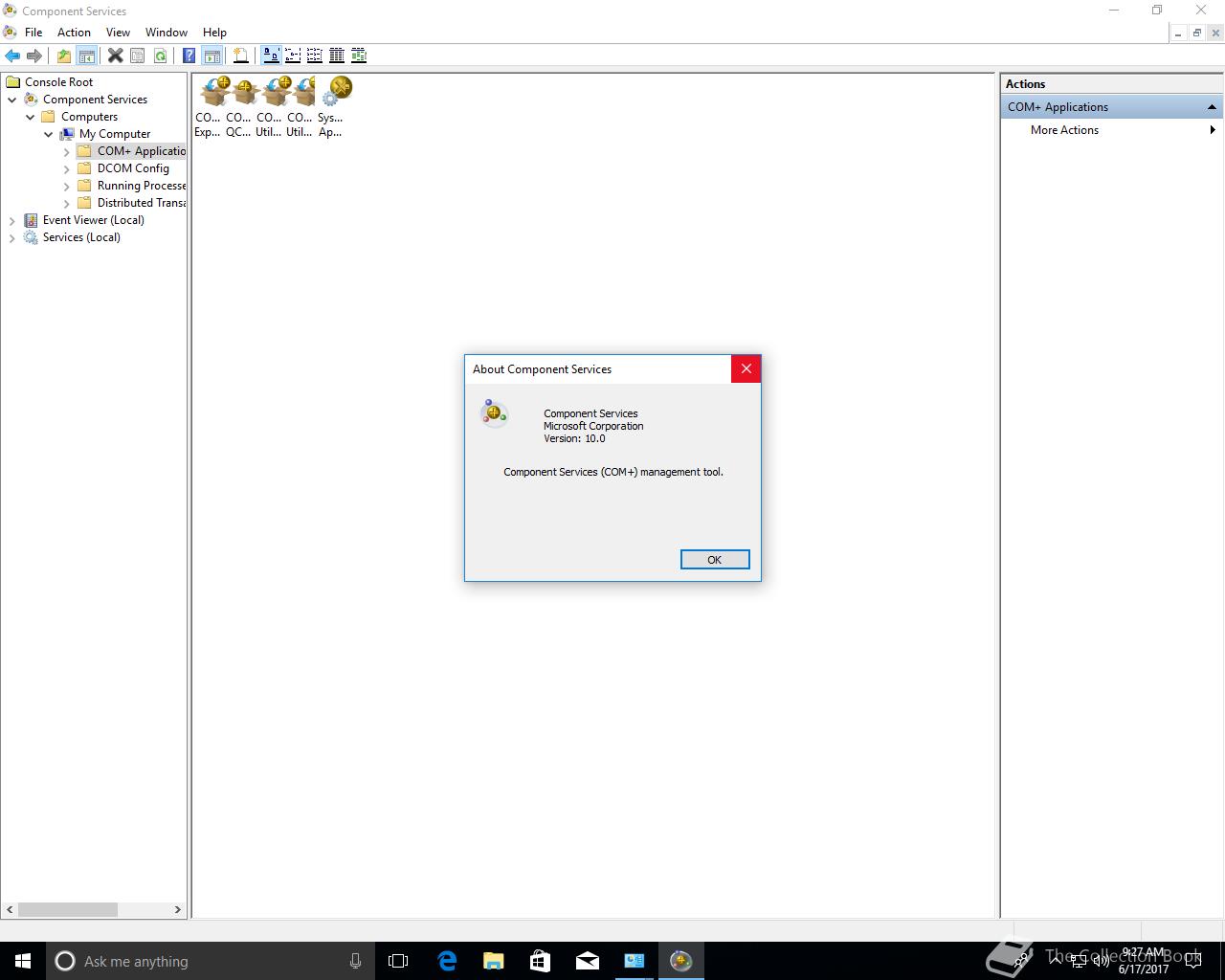Click the tree pane horizontal scrollbar thumb

pos(68,909)
